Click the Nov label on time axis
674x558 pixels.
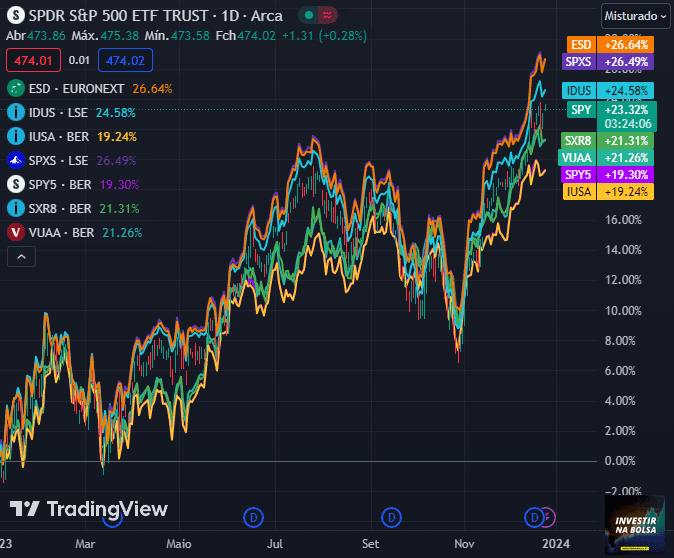[464, 544]
